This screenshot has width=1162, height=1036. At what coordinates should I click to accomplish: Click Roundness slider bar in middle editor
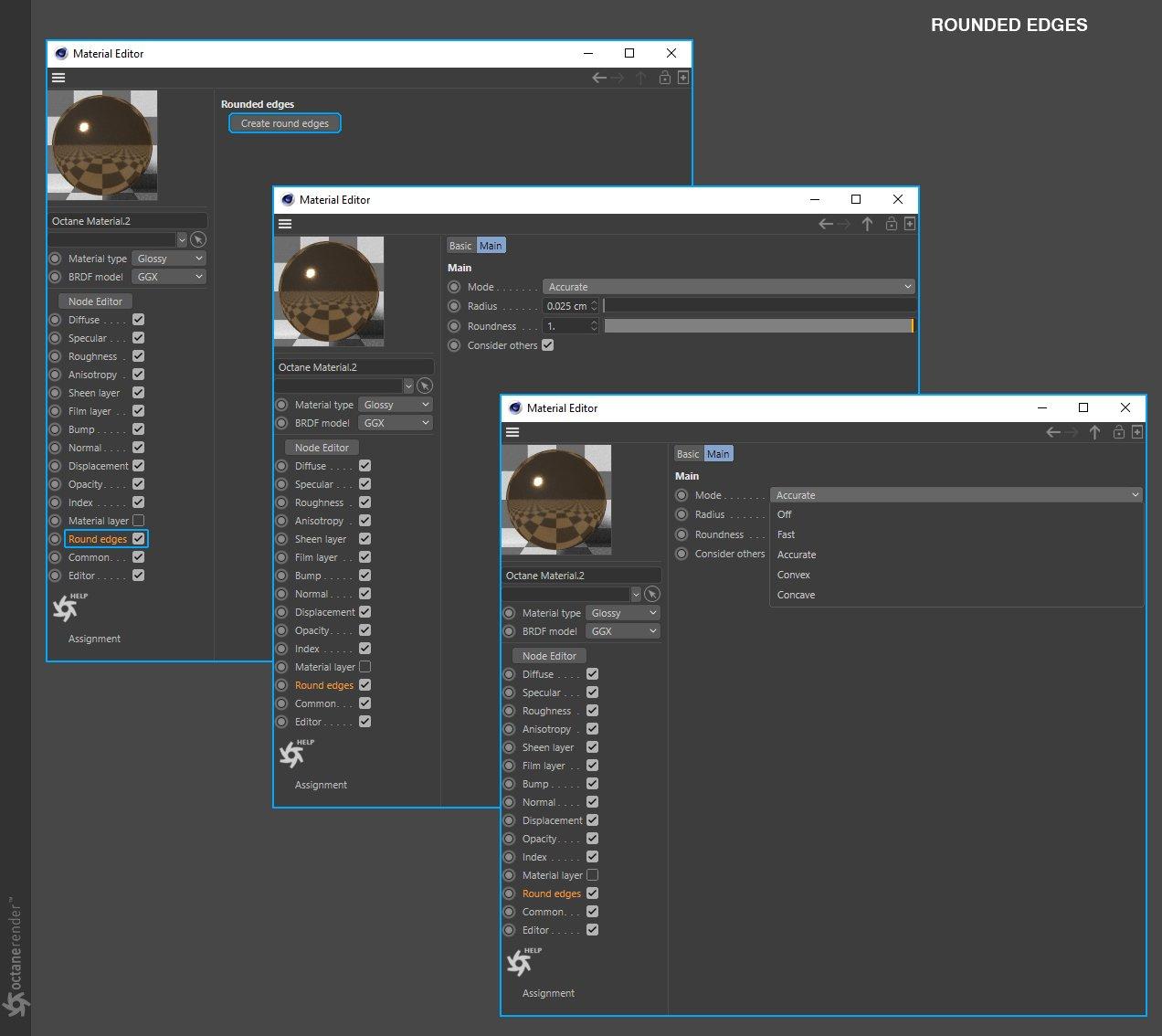pyautogui.click(x=758, y=326)
